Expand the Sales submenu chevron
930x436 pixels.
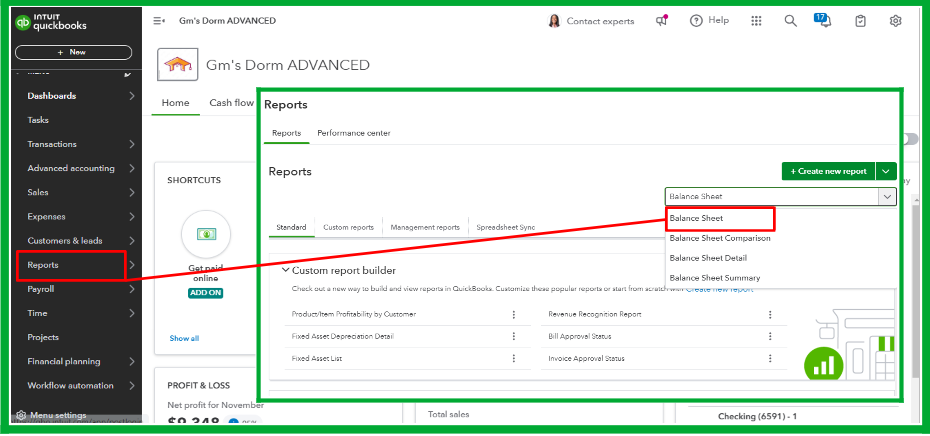point(132,193)
